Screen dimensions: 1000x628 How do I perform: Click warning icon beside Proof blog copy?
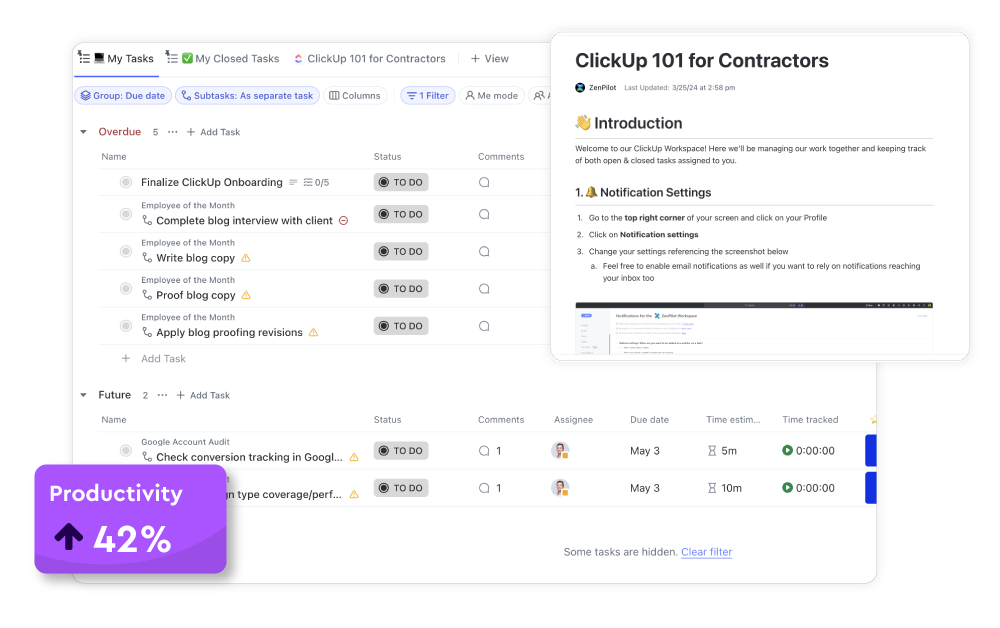[x=246, y=295]
